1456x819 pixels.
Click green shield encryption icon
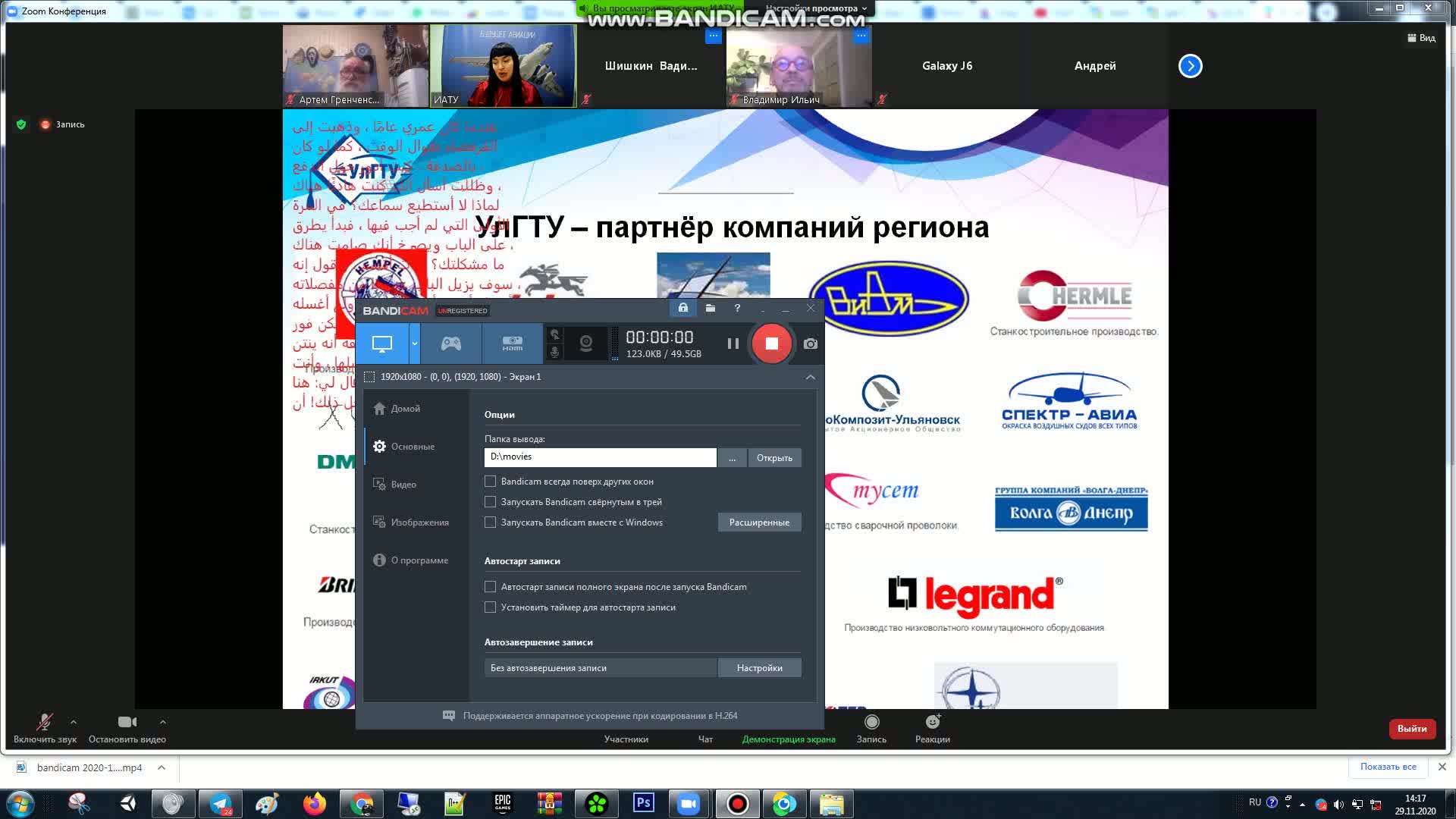21,124
